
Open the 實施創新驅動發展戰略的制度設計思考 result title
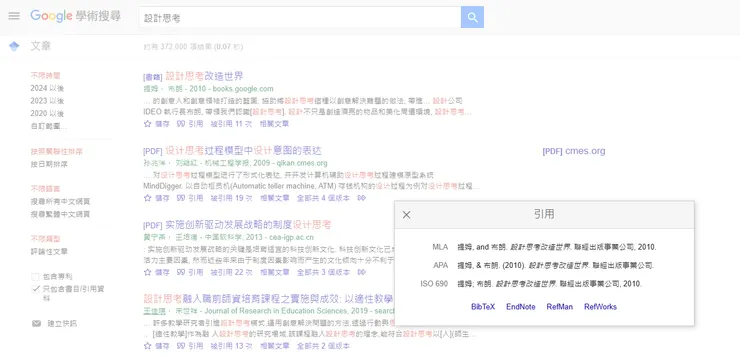point(248,225)
